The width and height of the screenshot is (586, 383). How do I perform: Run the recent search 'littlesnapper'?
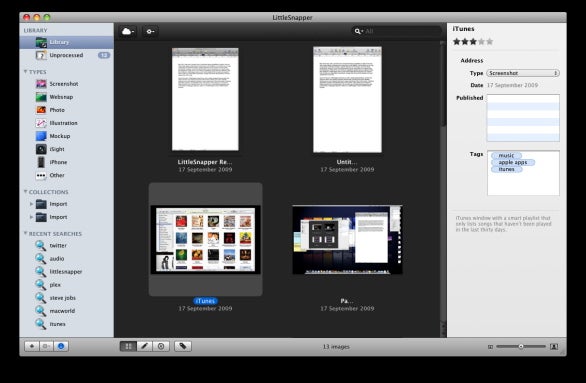pos(66,272)
